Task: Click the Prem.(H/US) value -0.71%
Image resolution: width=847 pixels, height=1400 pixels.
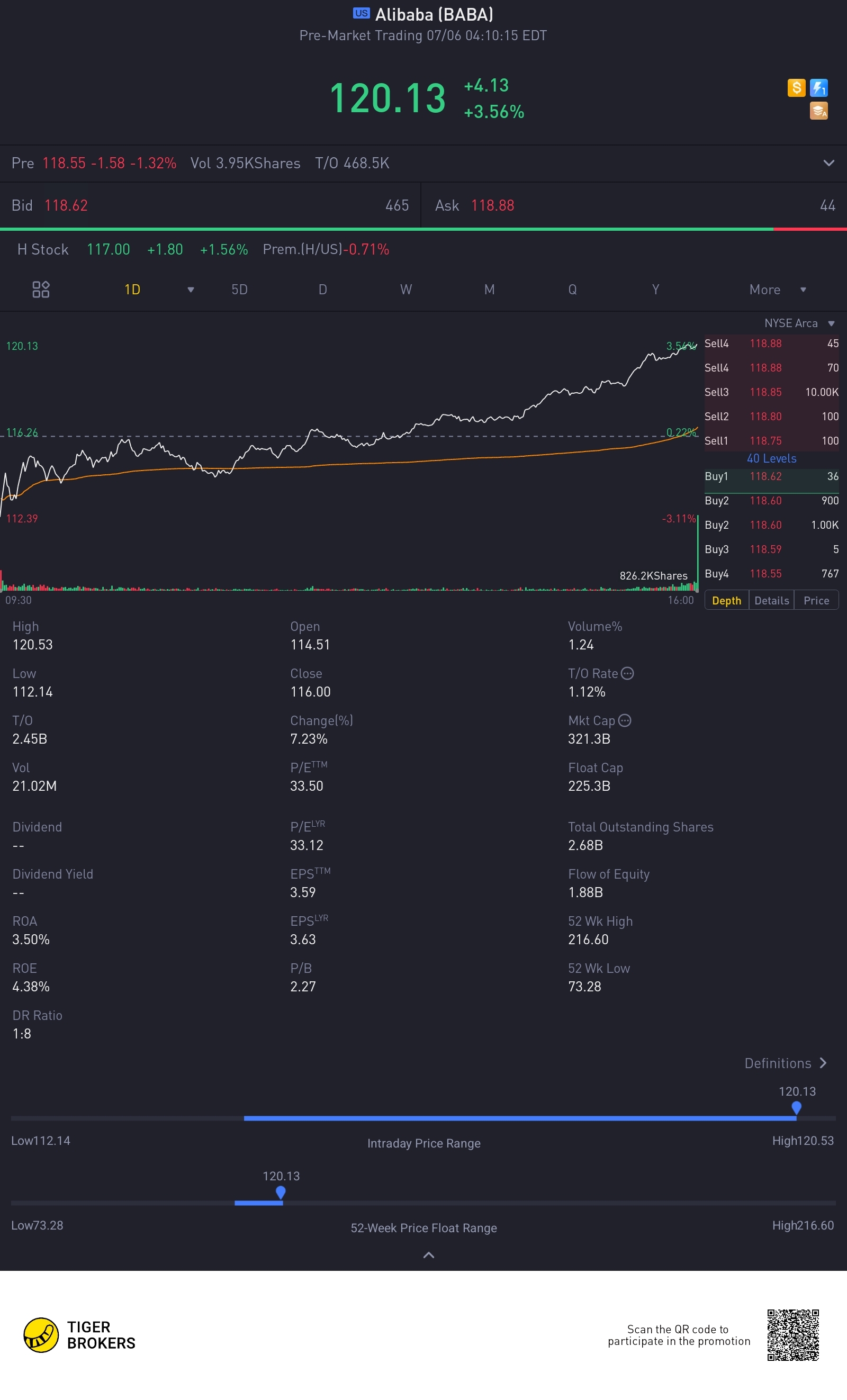Action: [366, 249]
